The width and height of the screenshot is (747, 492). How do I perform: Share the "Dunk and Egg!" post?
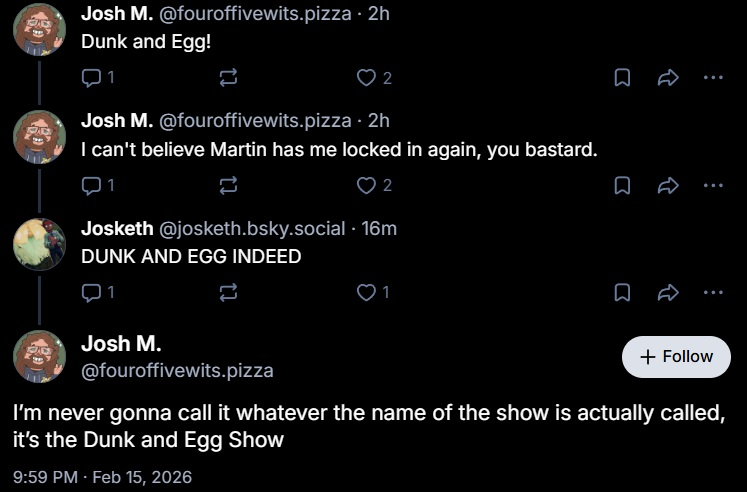click(667, 78)
